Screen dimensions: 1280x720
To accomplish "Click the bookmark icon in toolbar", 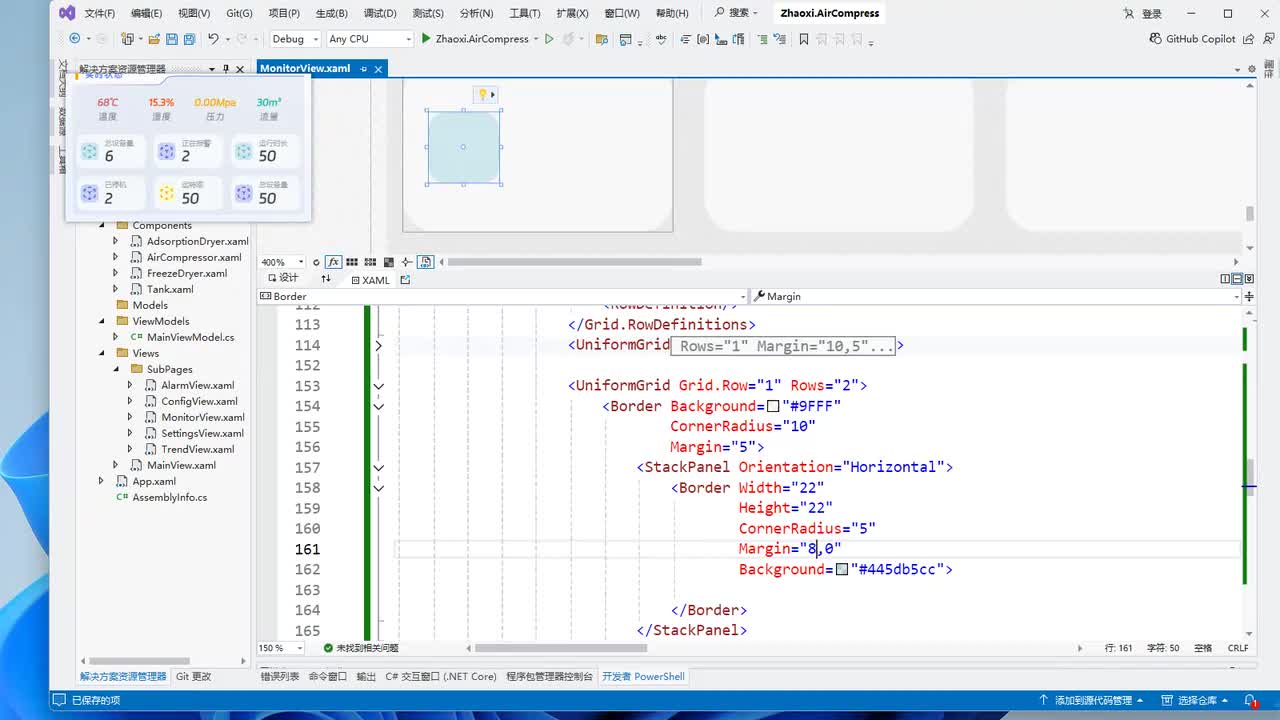I will 804,39.
